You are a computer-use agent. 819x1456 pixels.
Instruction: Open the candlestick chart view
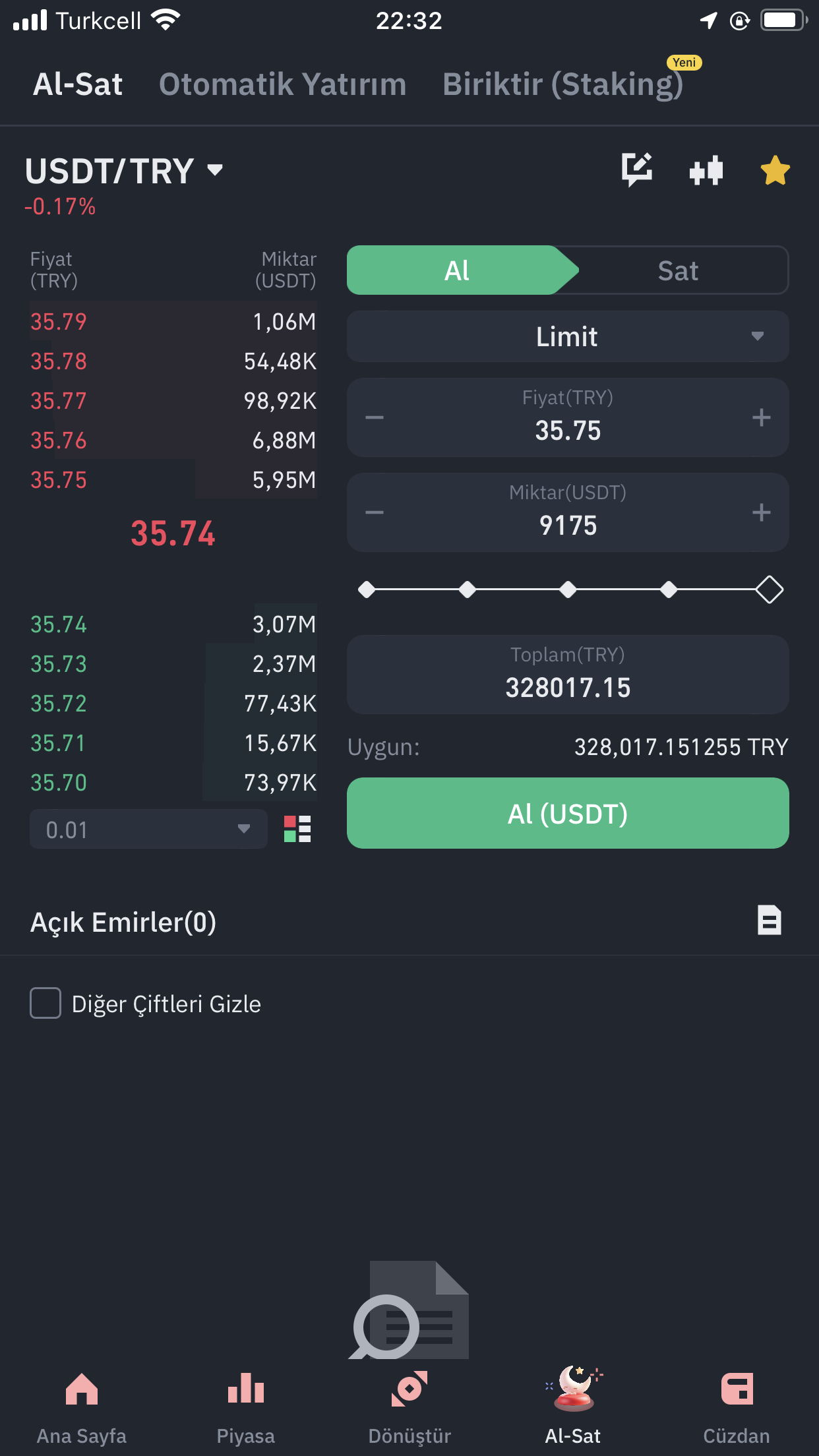tap(706, 171)
